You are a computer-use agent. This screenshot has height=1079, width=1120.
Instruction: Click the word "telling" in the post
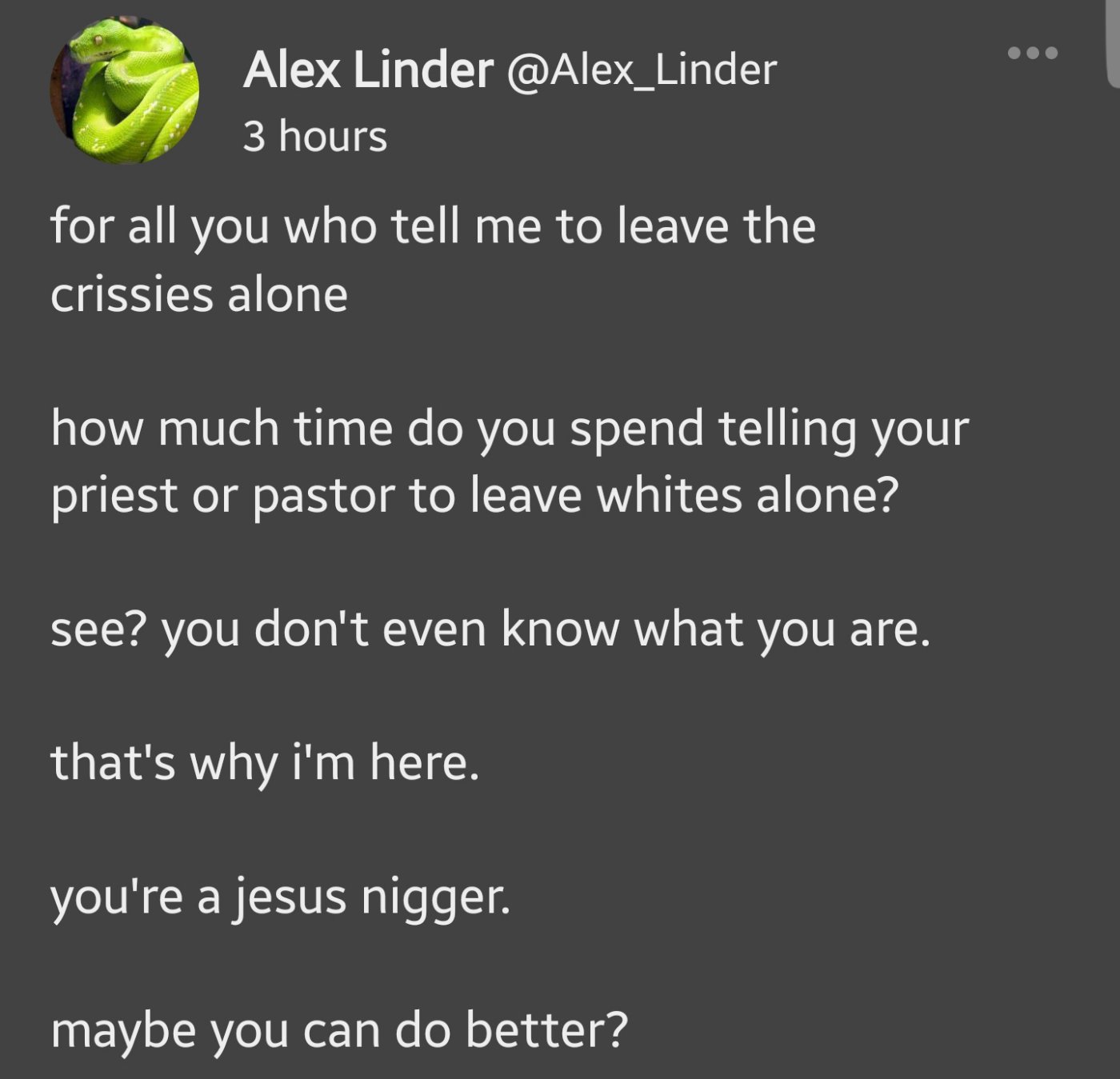[787, 430]
